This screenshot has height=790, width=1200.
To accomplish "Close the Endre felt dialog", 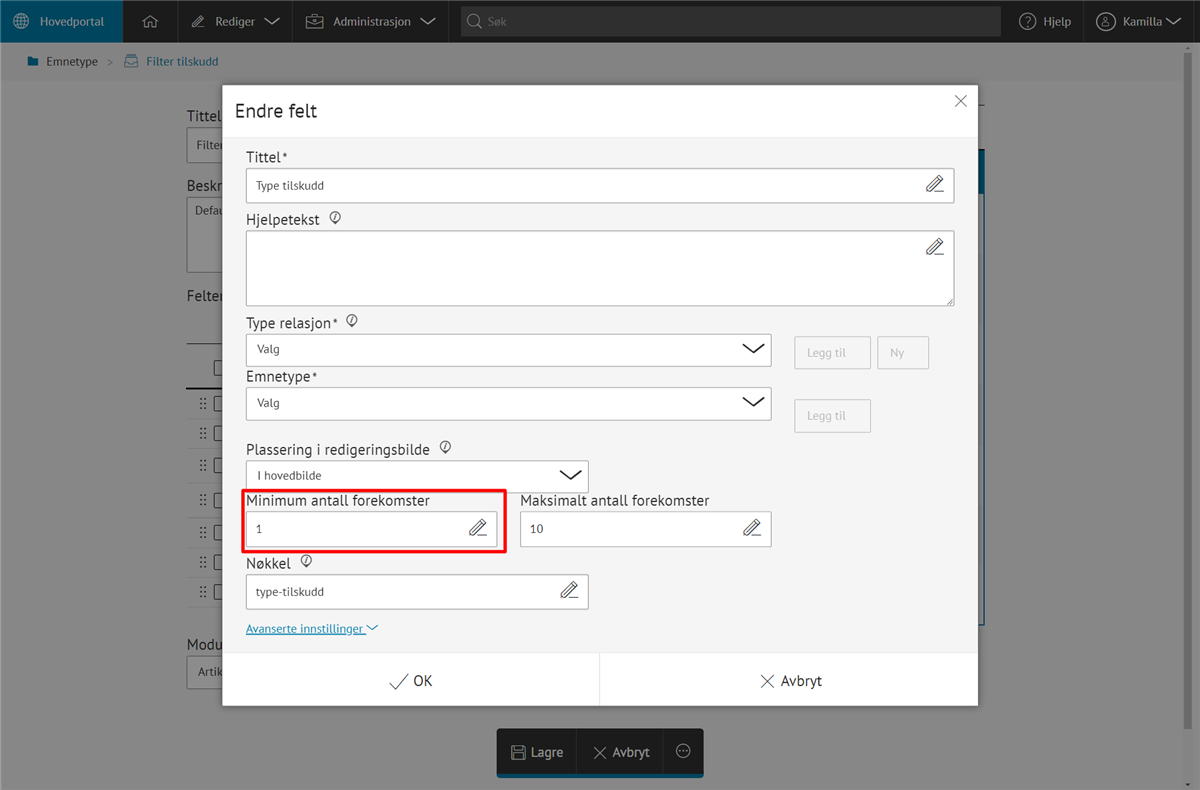I will tap(960, 101).
